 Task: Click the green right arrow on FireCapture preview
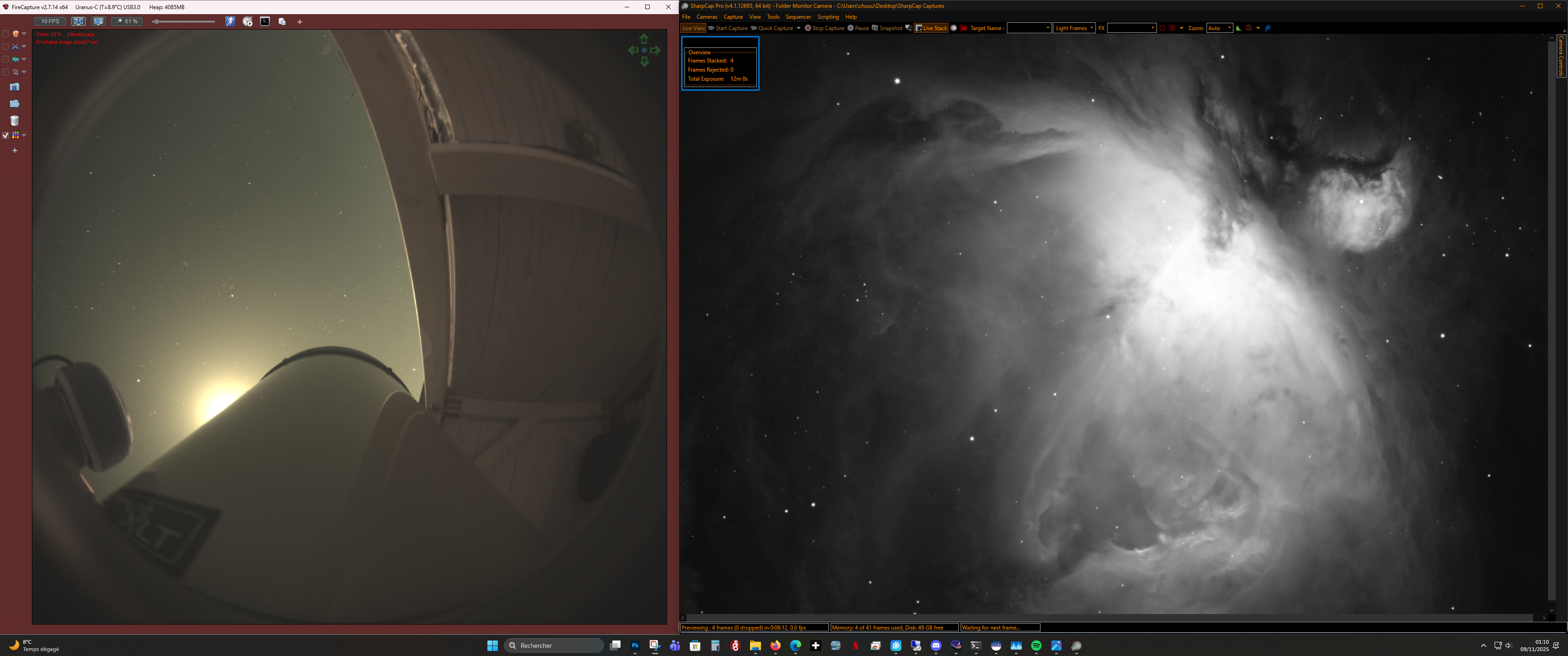click(x=655, y=51)
